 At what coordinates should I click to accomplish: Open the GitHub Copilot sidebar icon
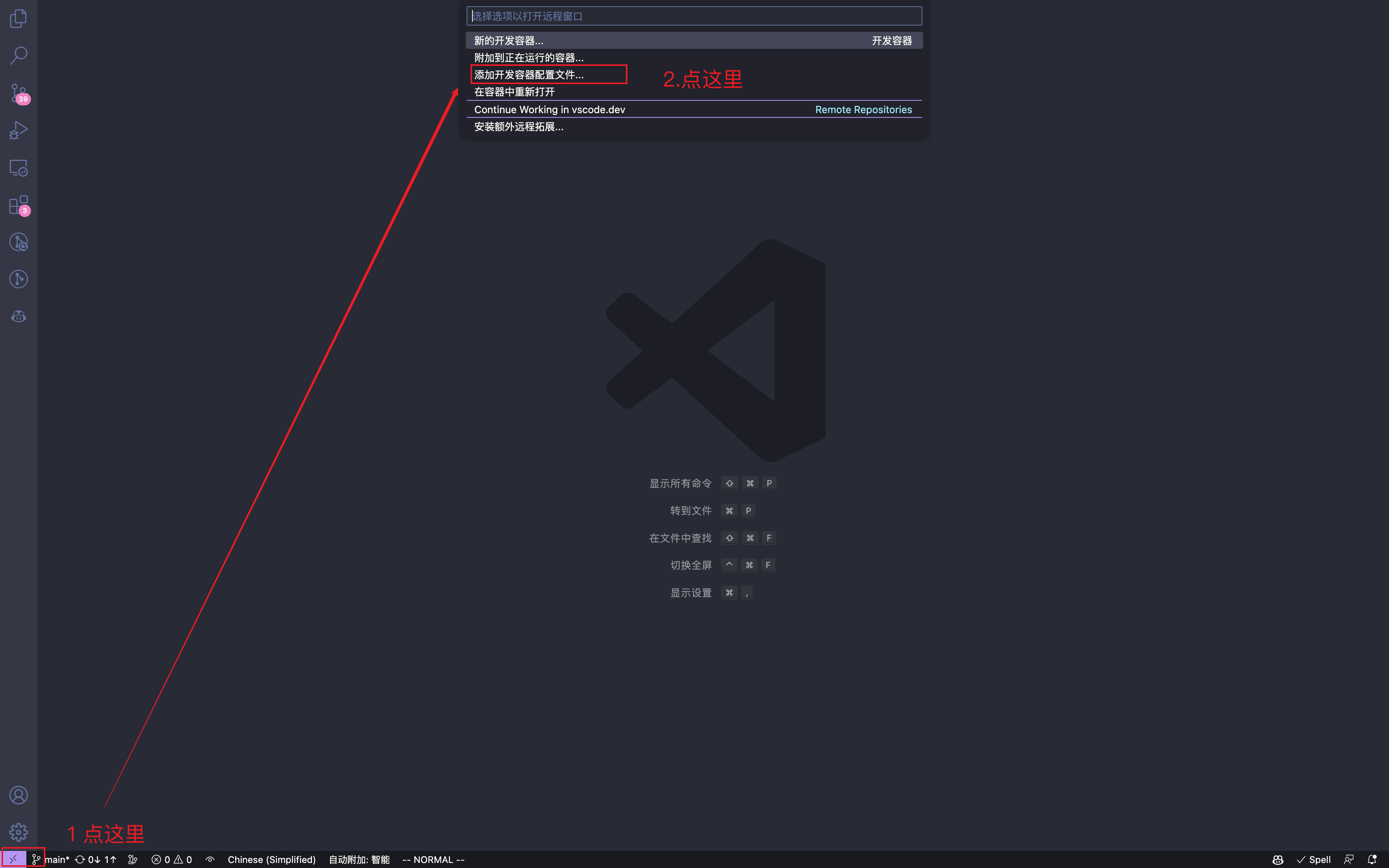[18, 316]
